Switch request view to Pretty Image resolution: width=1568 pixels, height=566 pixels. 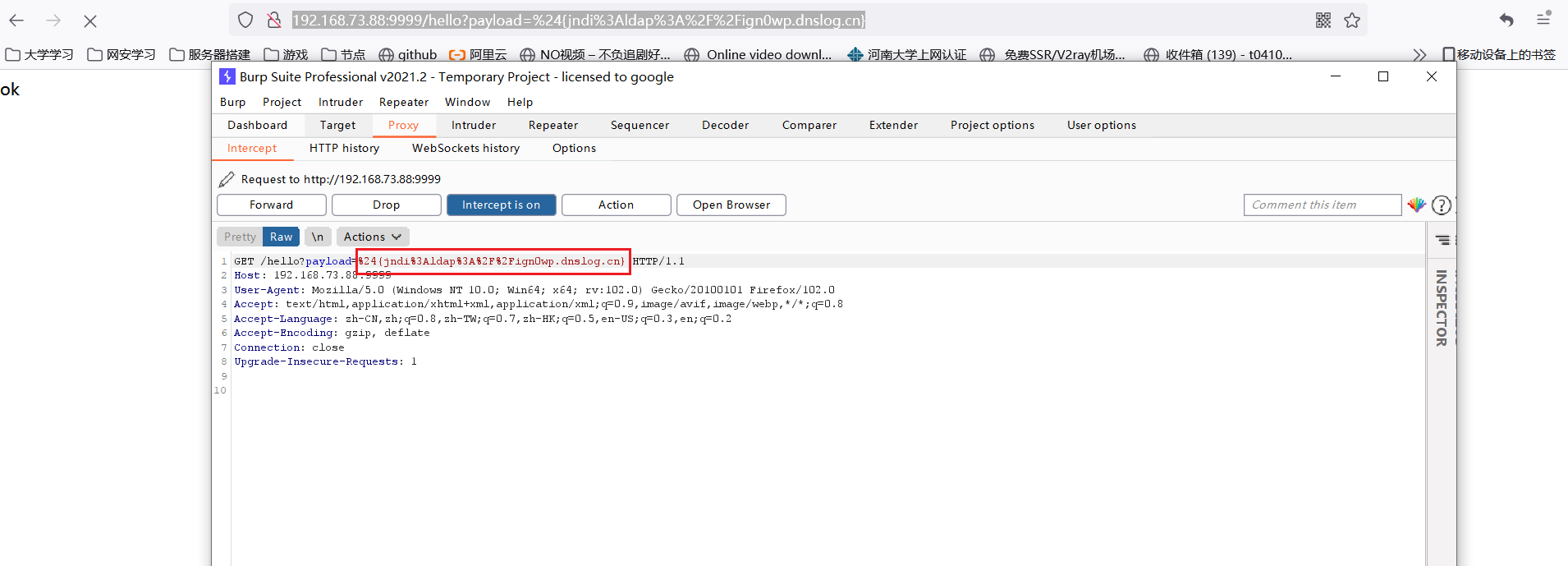[x=241, y=237]
